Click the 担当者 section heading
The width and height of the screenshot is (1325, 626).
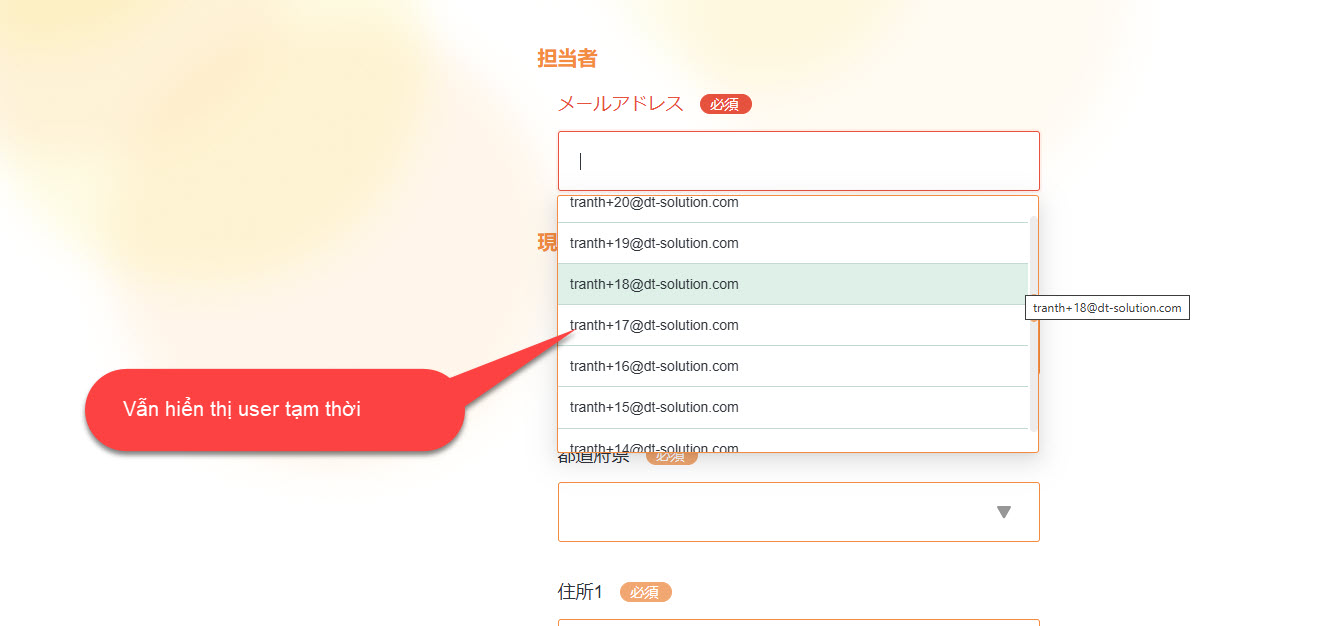(x=567, y=58)
